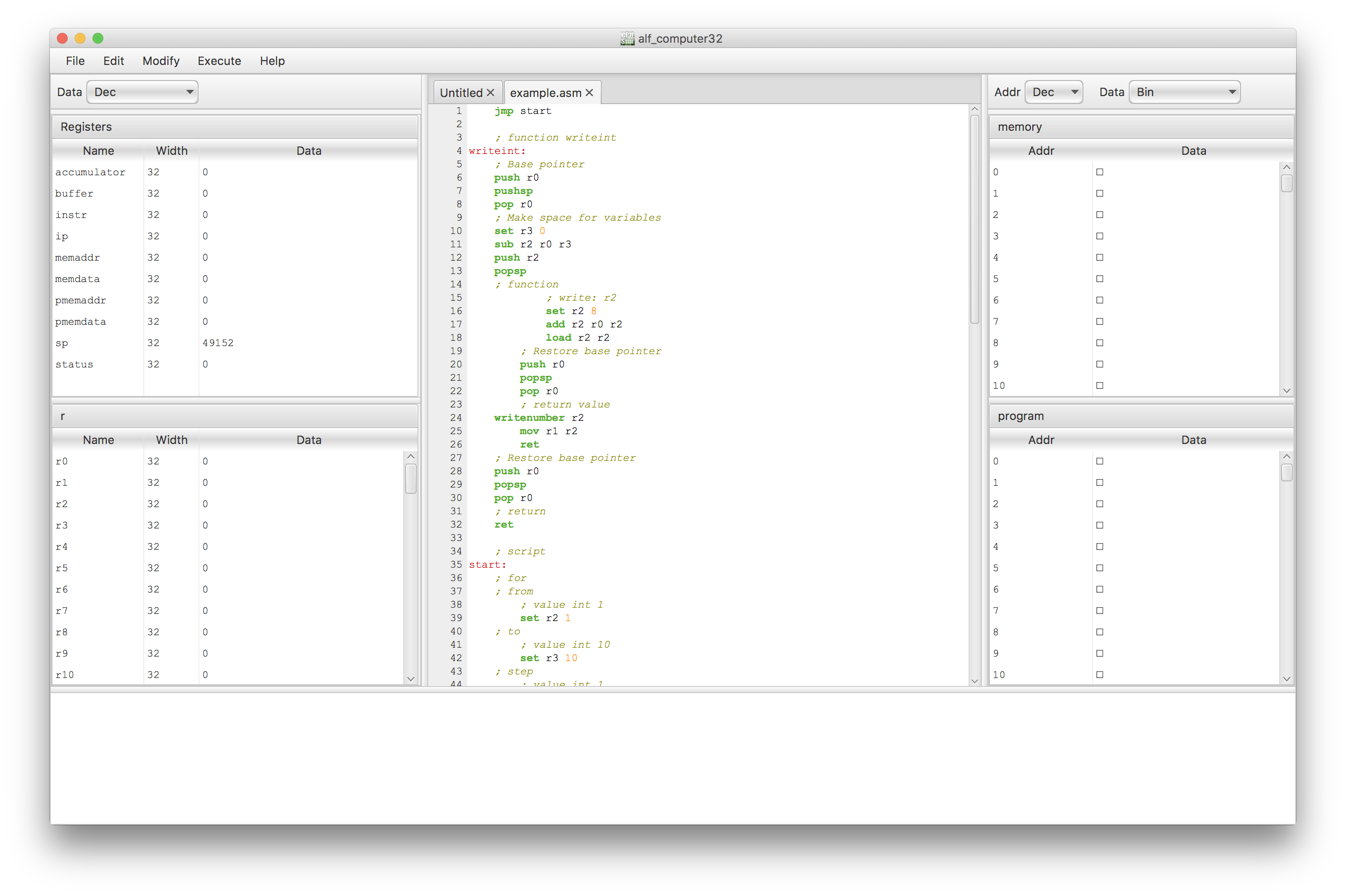This screenshot has height=896, width=1346.
Task: Open the registers Data Dec dropdown
Action: coord(142,92)
